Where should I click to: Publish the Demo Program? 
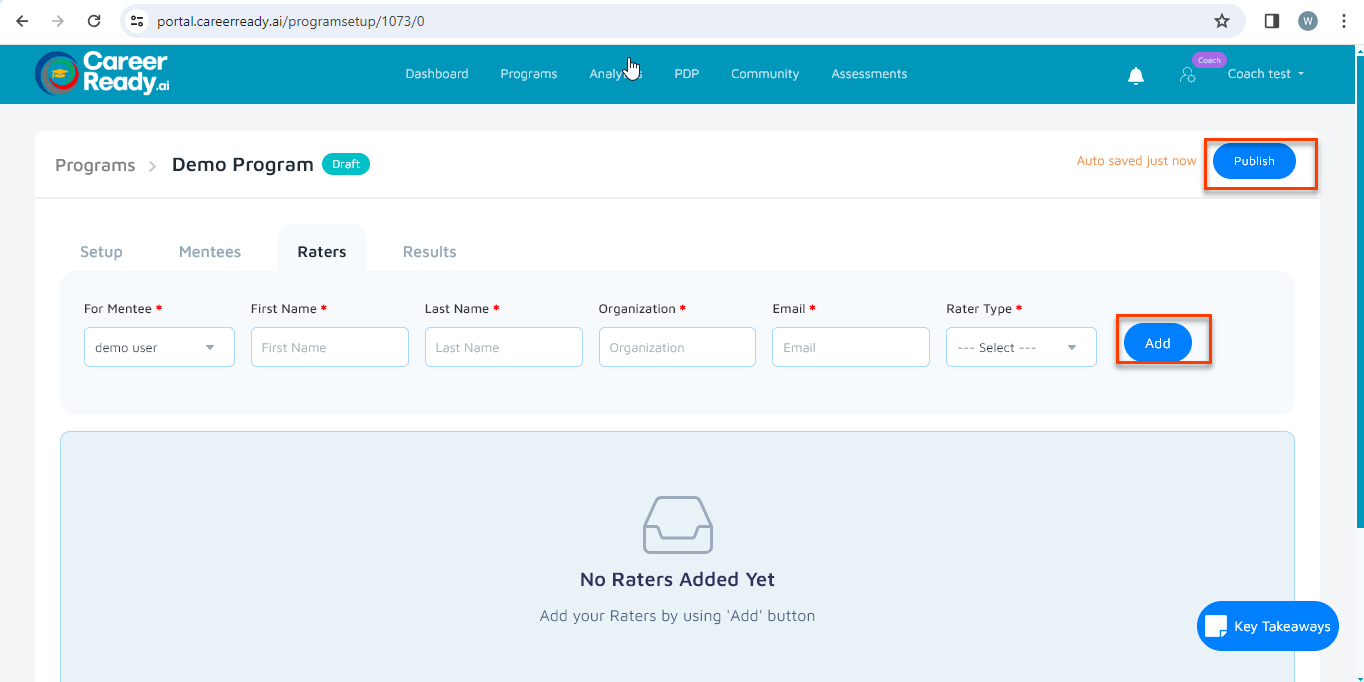click(x=1254, y=161)
